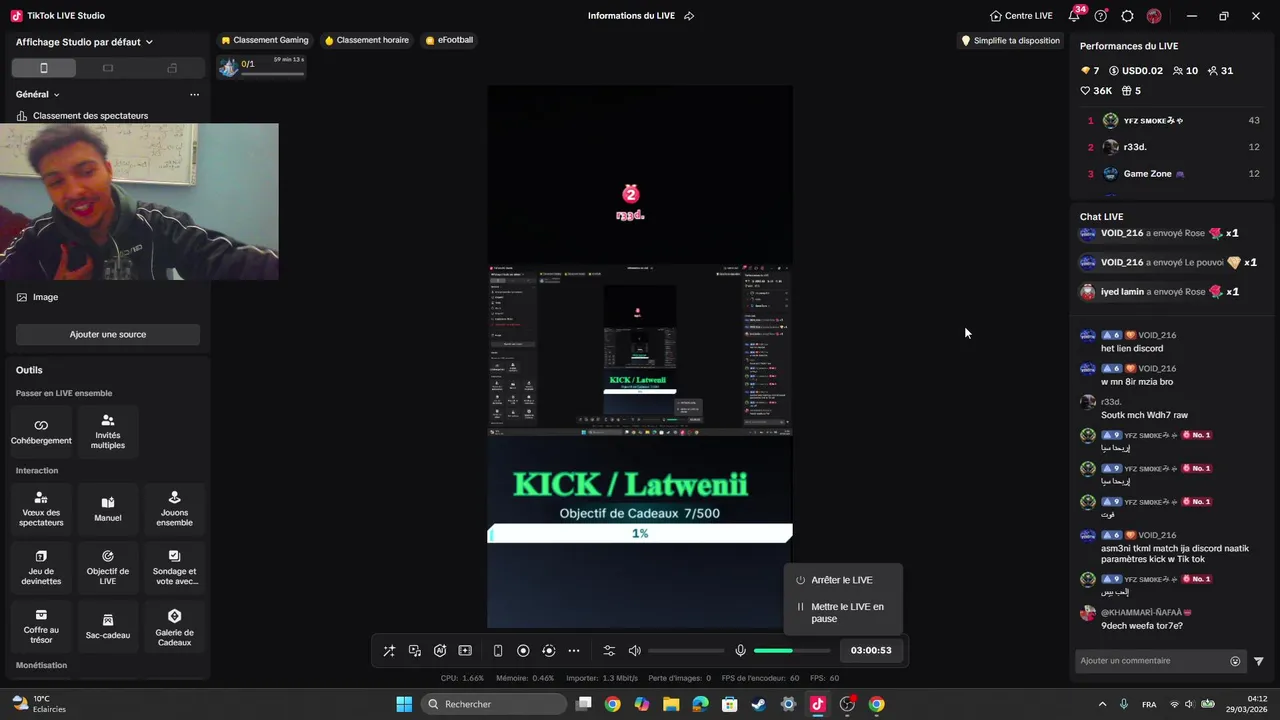1280x720 pixels.
Task: Open Vœux des spectateurs tool
Action: pos(41,509)
